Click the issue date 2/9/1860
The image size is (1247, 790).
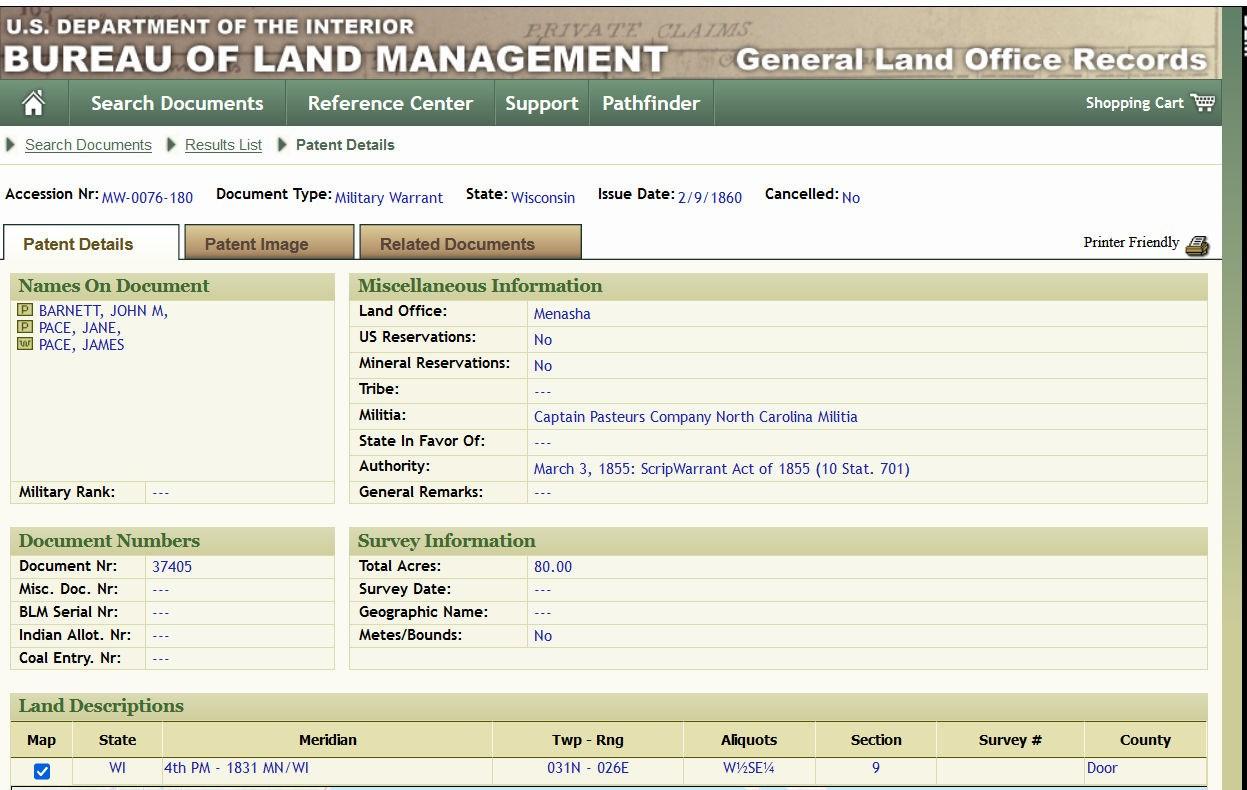coord(710,198)
